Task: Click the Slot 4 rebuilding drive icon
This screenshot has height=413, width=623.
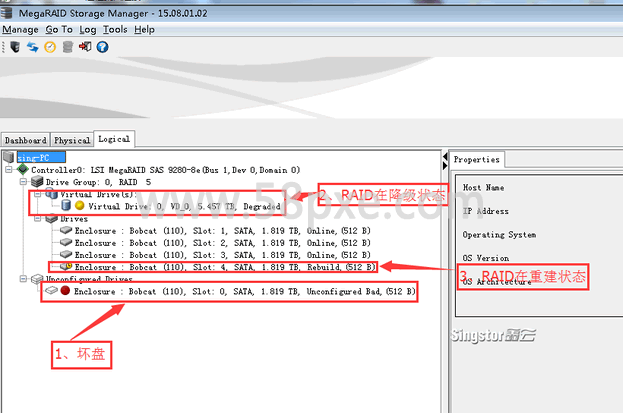Action: coord(66,266)
